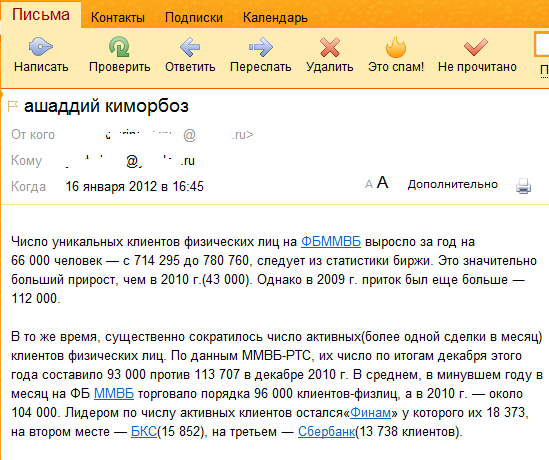Click the Ответить label text

pos(190,67)
